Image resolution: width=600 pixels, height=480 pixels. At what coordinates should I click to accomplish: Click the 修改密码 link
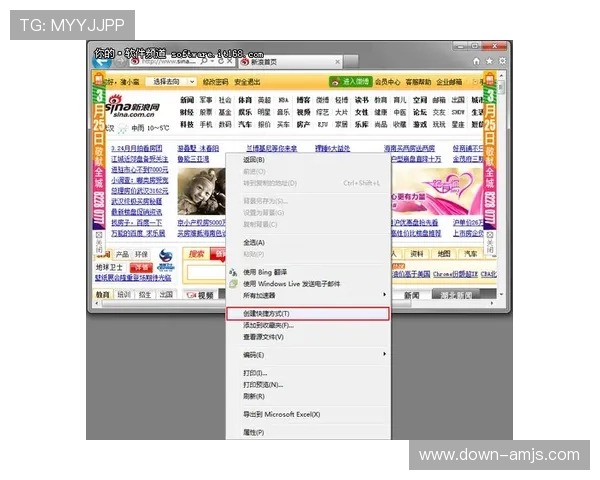[x=215, y=82]
